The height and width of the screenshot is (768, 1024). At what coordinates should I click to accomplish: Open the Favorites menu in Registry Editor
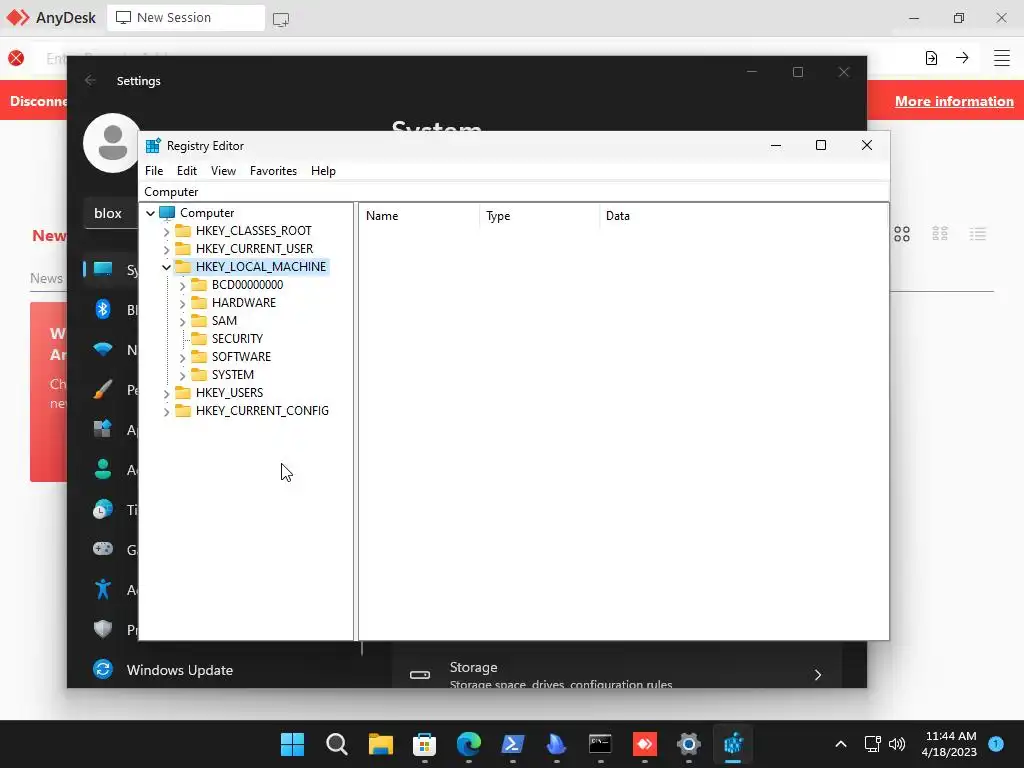tap(273, 170)
